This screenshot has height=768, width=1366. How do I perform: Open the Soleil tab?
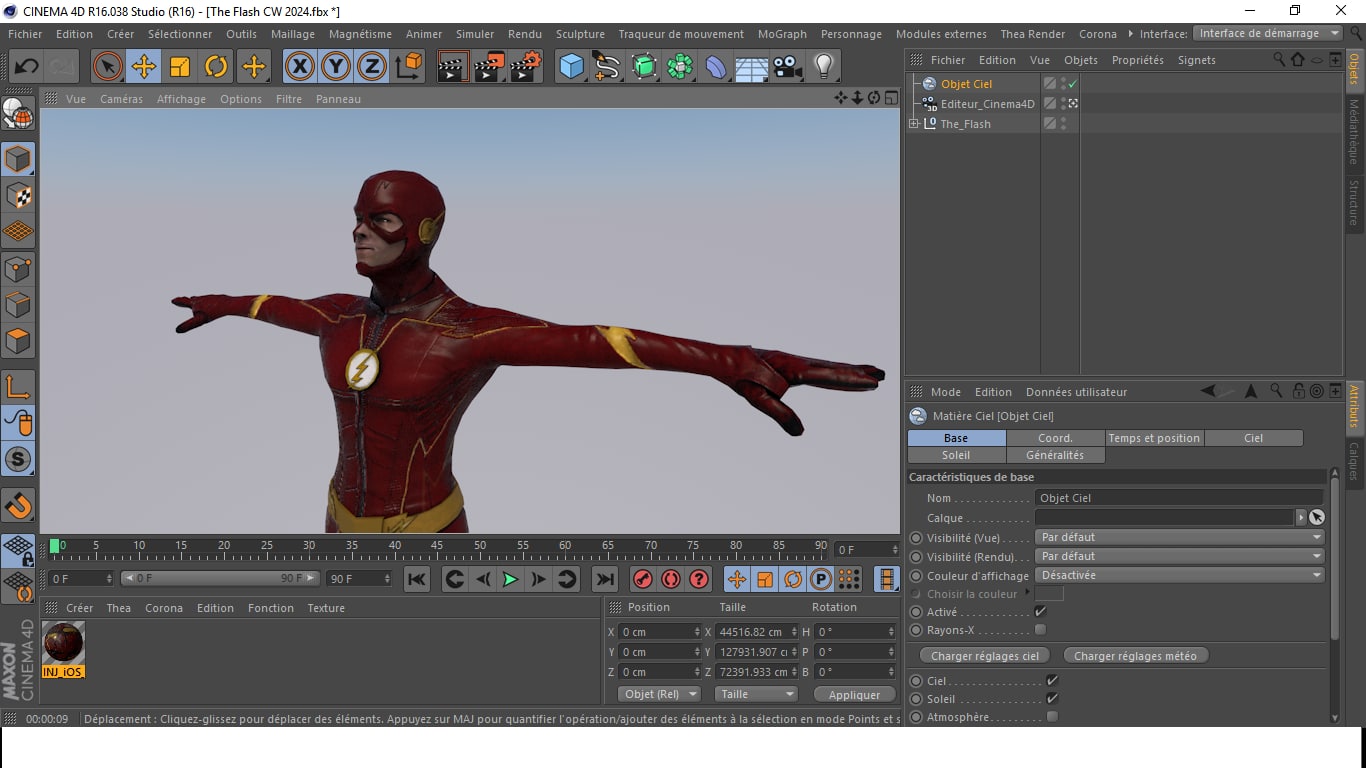(956, 455)
